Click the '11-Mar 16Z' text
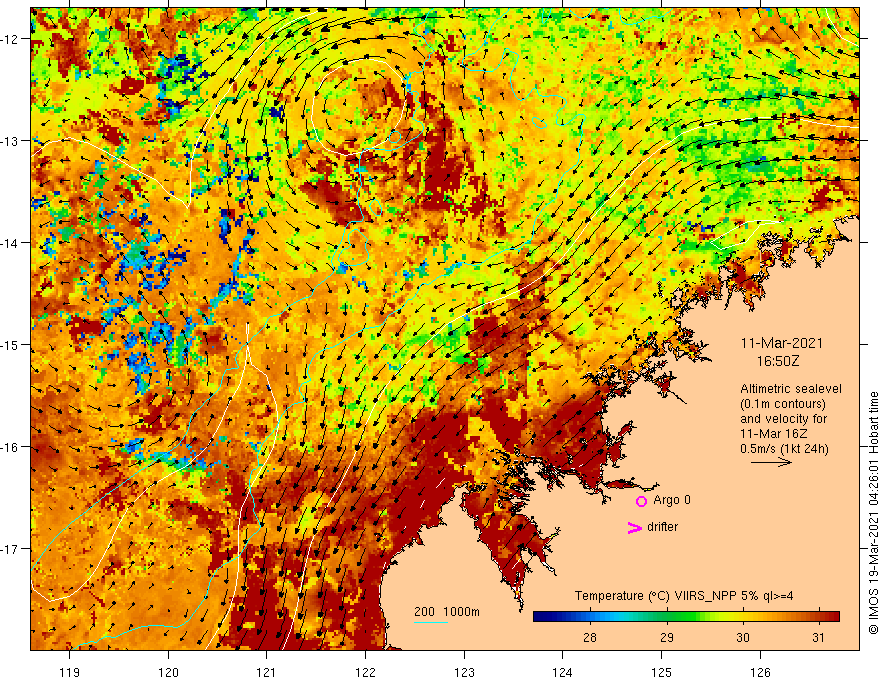Screen dimensions: 880x680 tap(773, 434)
